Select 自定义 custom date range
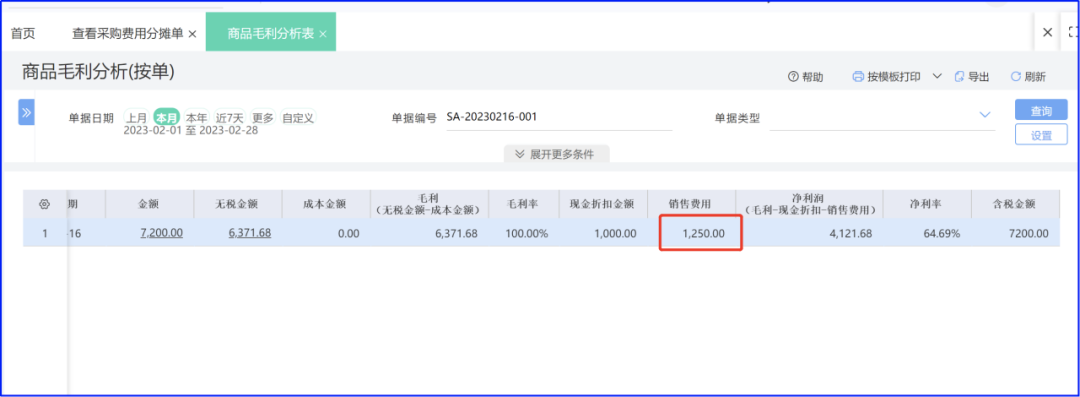This screenshot has width=1080, height=397. tap(298, 117)
